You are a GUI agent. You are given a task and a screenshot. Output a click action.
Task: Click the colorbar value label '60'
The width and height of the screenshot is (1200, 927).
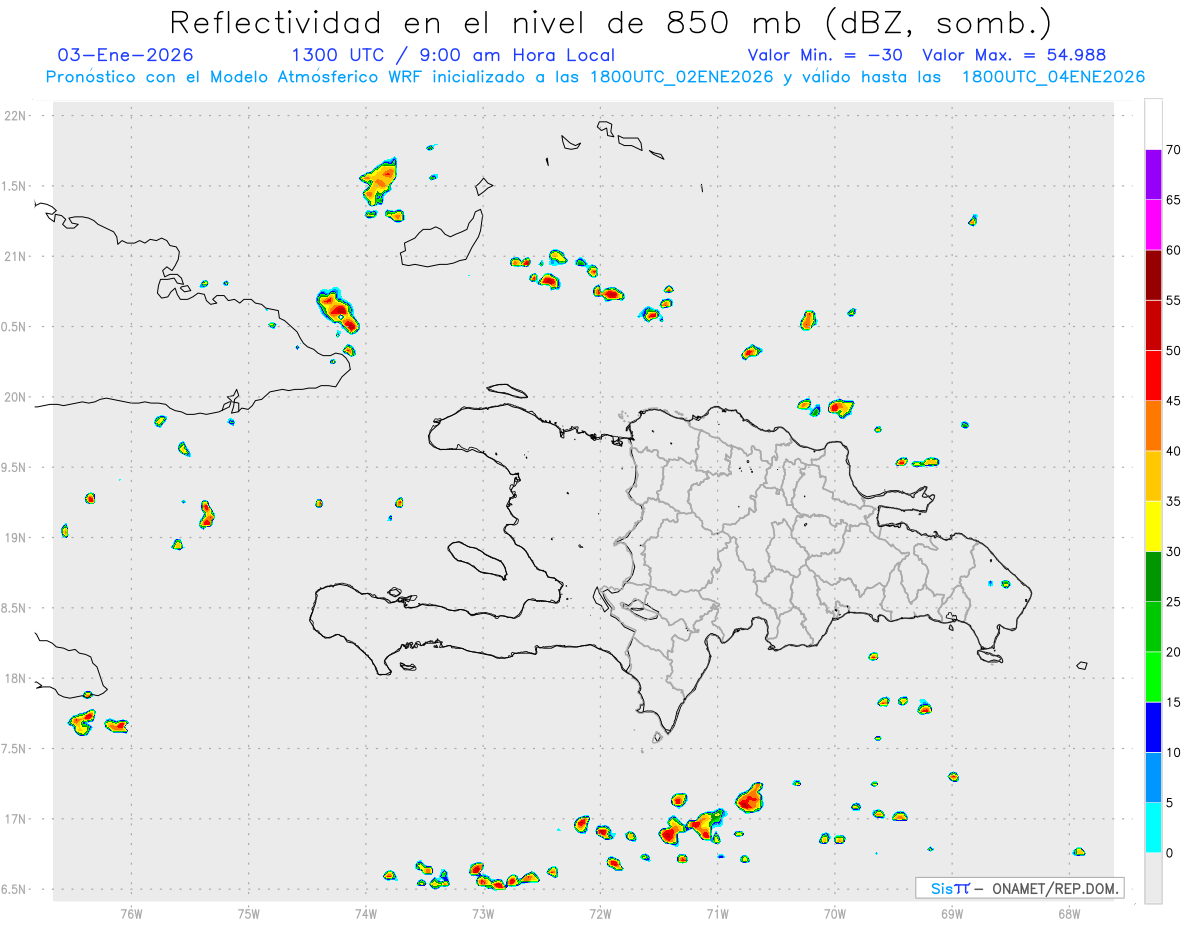click(1174, 250)
